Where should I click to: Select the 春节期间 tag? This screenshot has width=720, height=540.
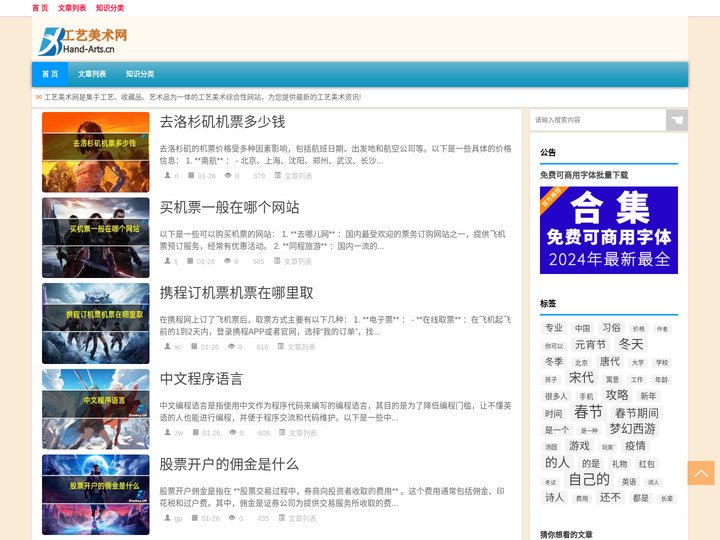[x=636, y=413]
